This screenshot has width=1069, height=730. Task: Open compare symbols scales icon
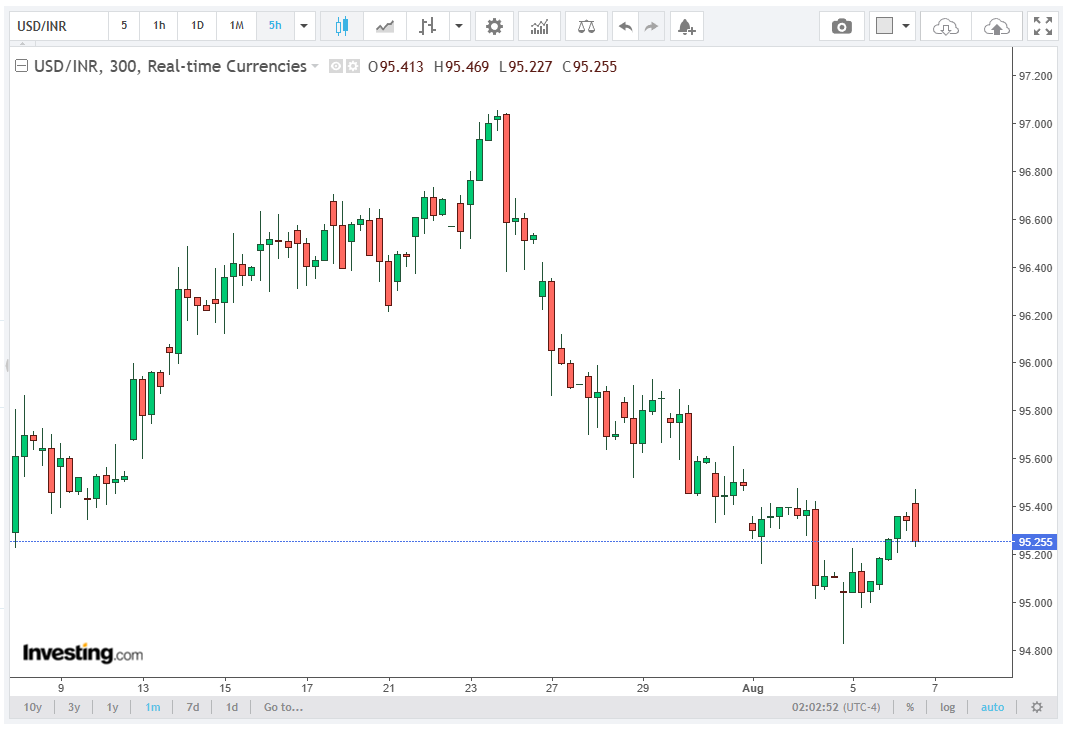pos(586,27)
